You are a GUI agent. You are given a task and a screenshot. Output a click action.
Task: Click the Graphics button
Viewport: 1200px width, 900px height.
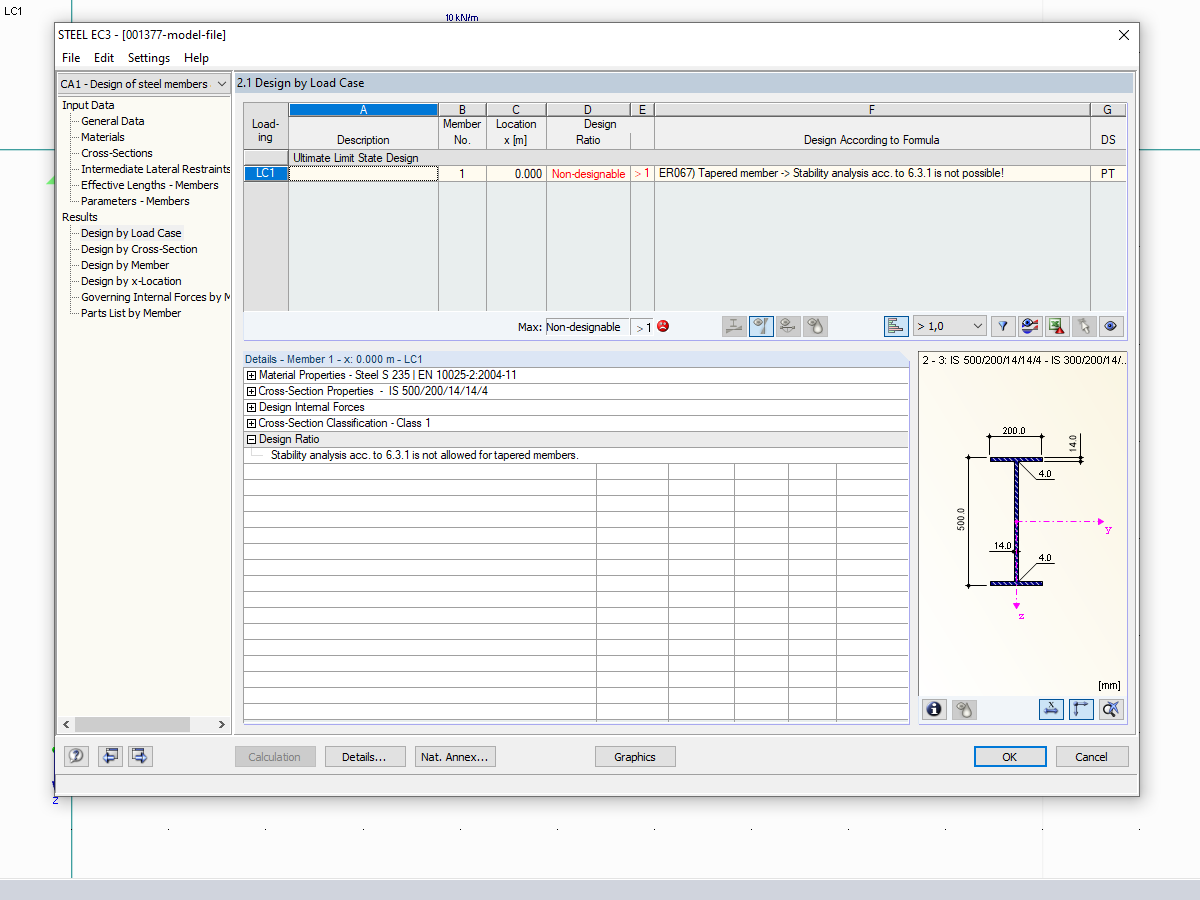pyautogui.click(x=635, y=757)
